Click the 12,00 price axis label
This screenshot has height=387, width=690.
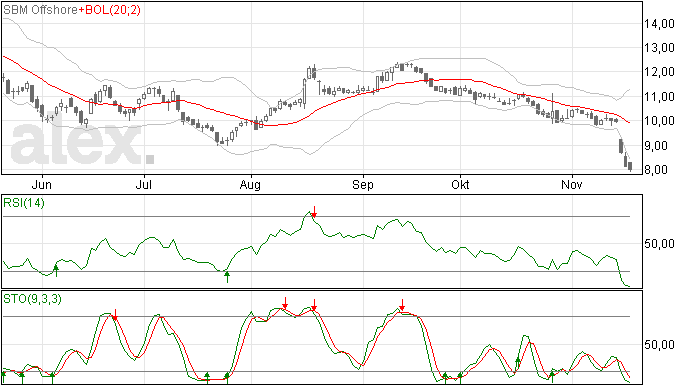[x=659, y=72]
